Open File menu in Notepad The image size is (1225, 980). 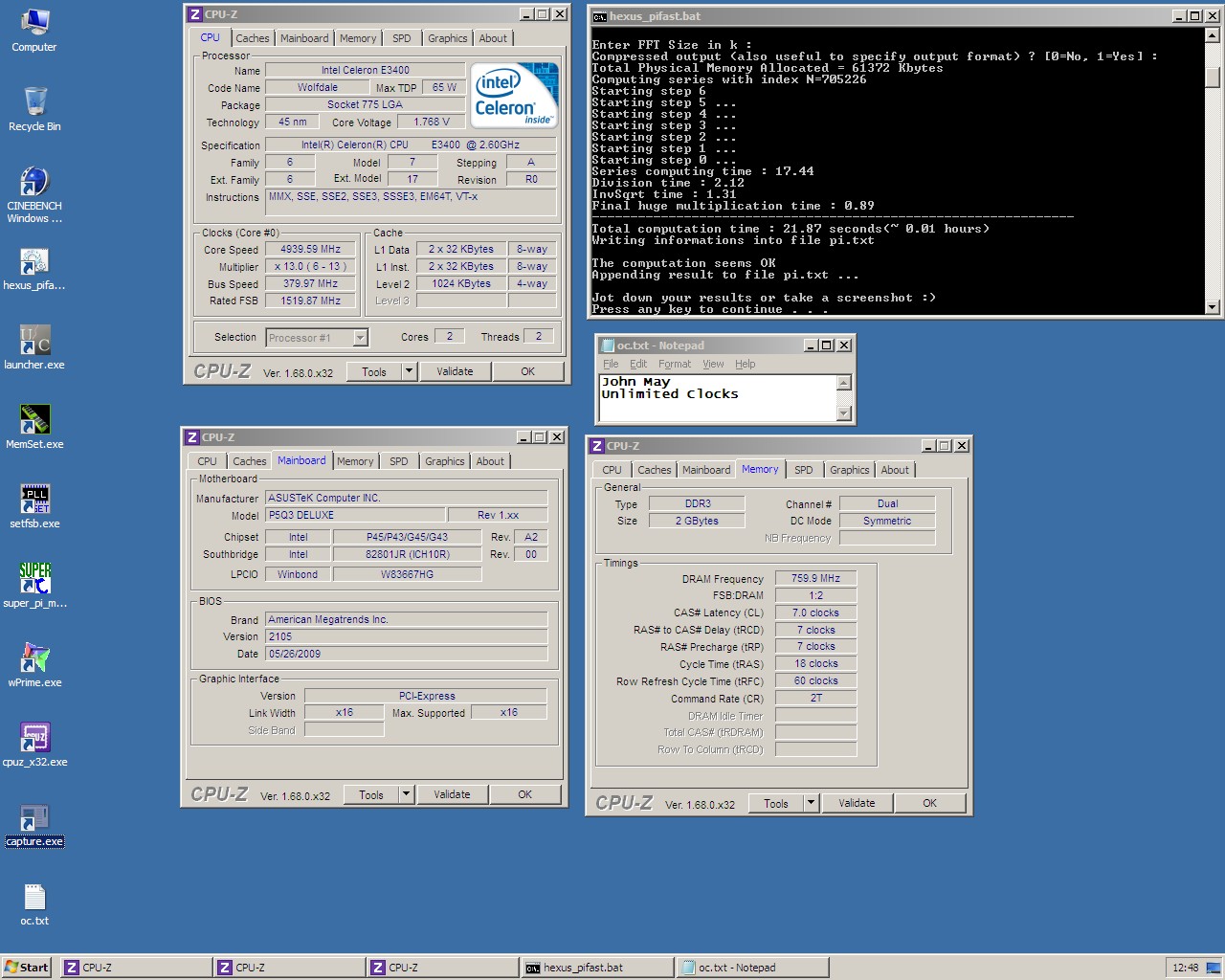tap(611, 364)
